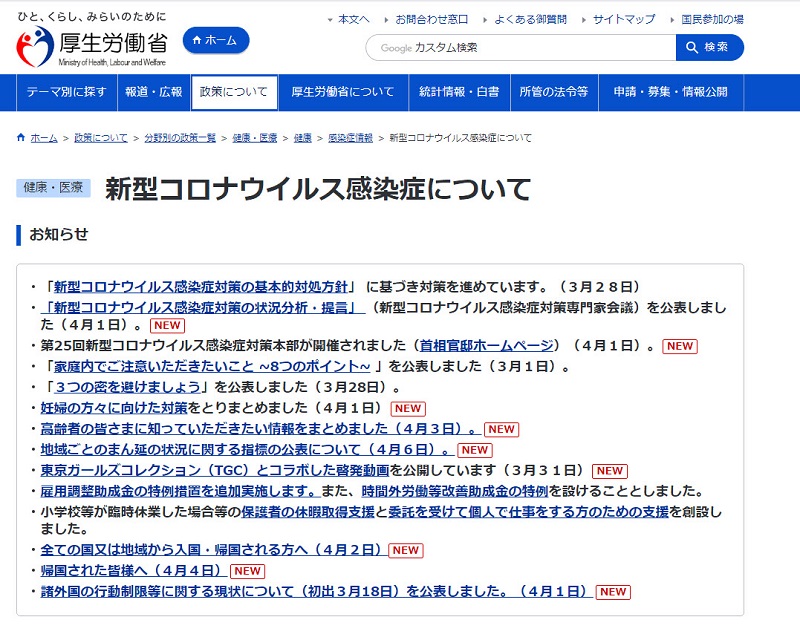Viewport: 800px width, 637px height.
Task: Open the サイトマップ link
Action: click(623, 19)
